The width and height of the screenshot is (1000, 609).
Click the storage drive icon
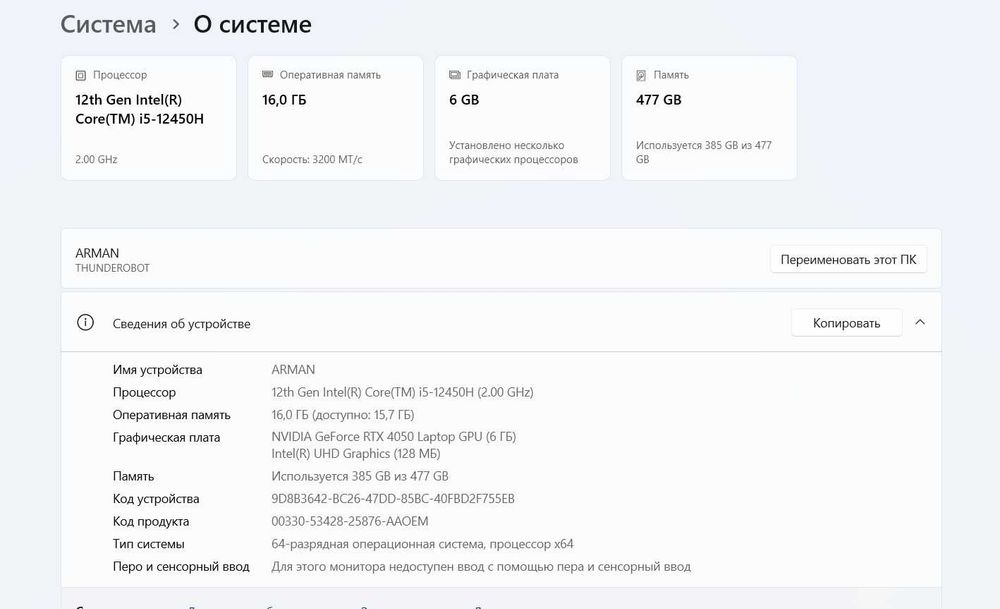[641, 75]
